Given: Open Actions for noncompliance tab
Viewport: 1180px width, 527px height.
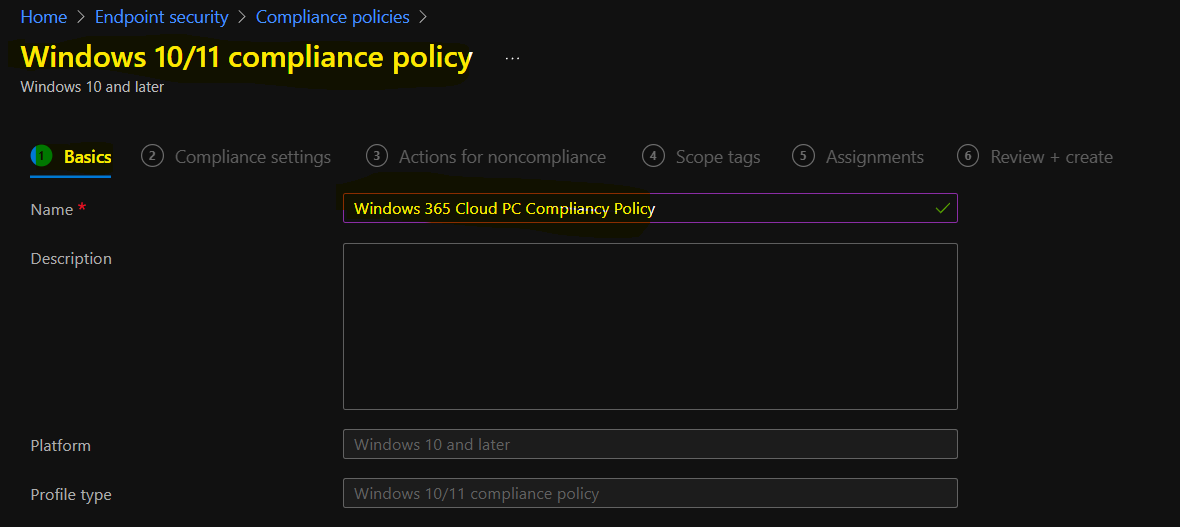Looking at the screenshot, I should pos(502,157).
